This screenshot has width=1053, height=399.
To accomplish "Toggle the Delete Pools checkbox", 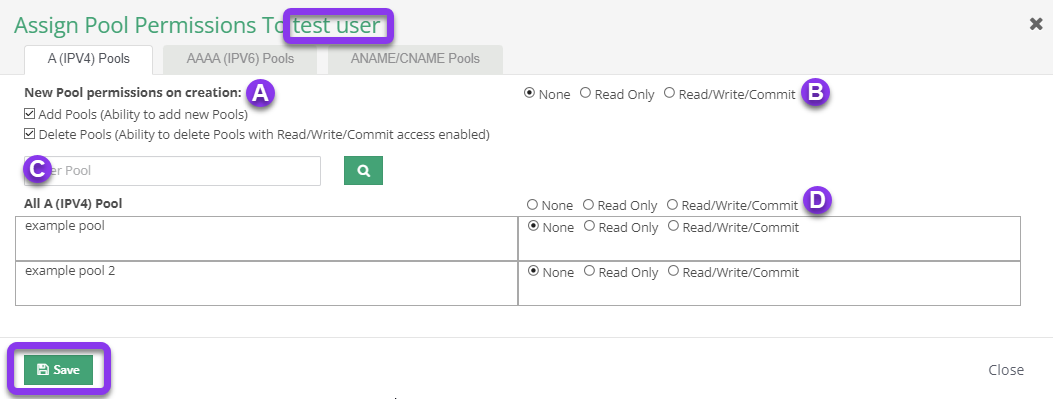I will [30, 134].
